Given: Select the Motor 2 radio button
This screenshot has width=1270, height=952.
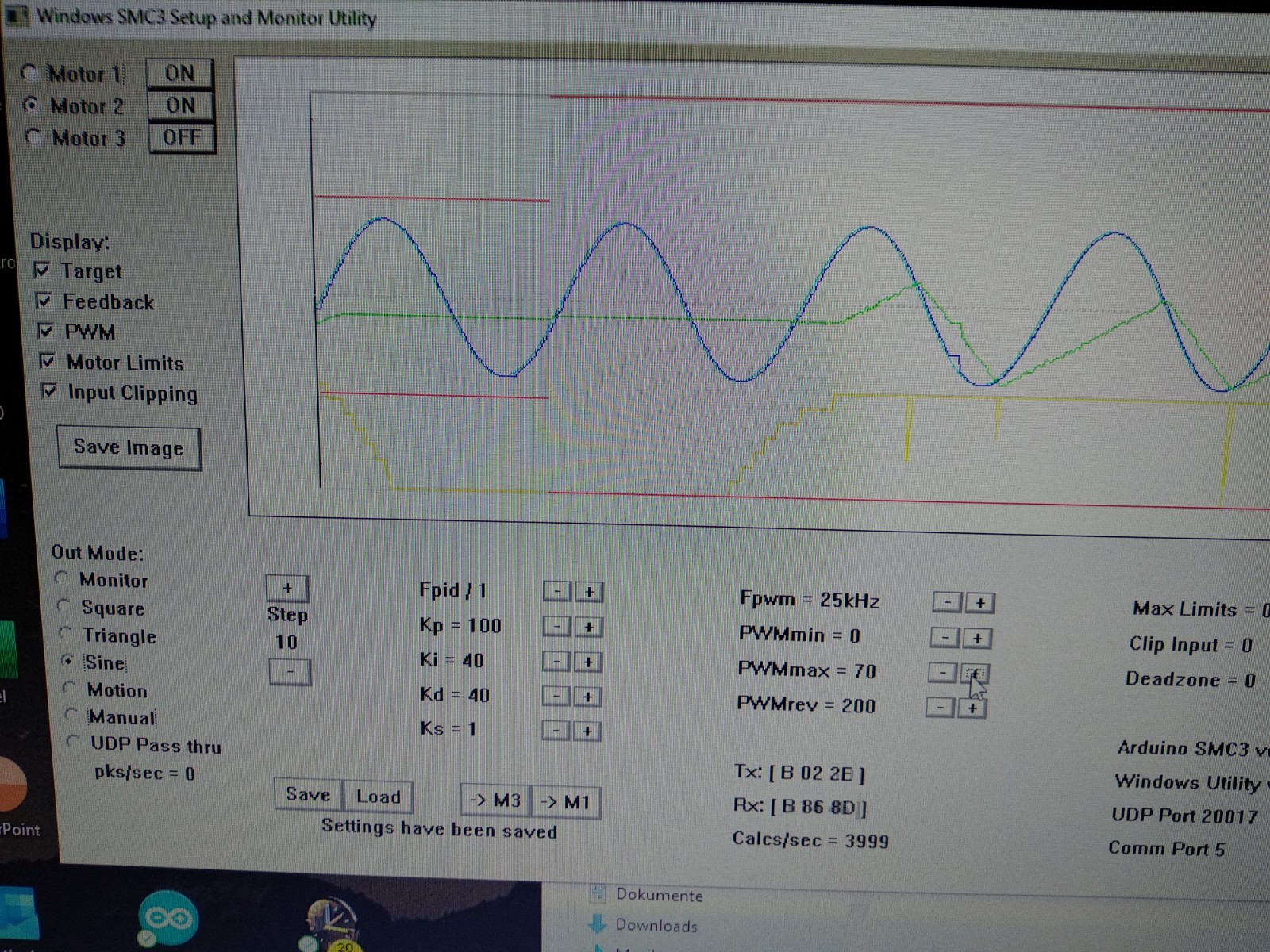Looking at the screenshot, I should [x=31, y=105].
